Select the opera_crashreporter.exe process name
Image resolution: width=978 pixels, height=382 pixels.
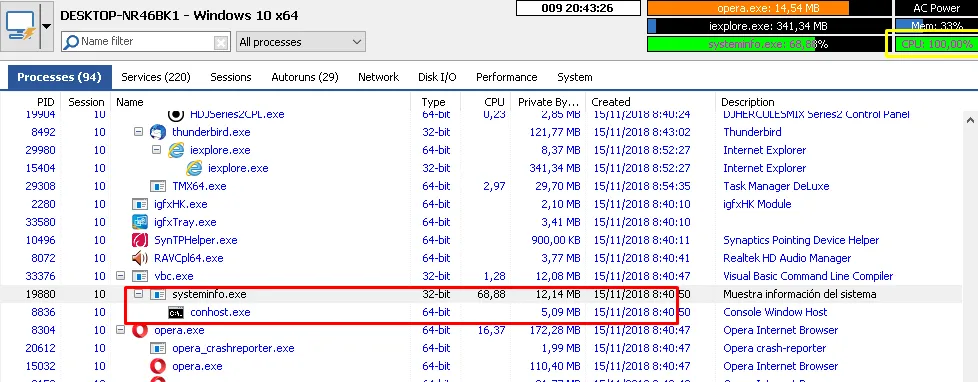coord(233,348)
